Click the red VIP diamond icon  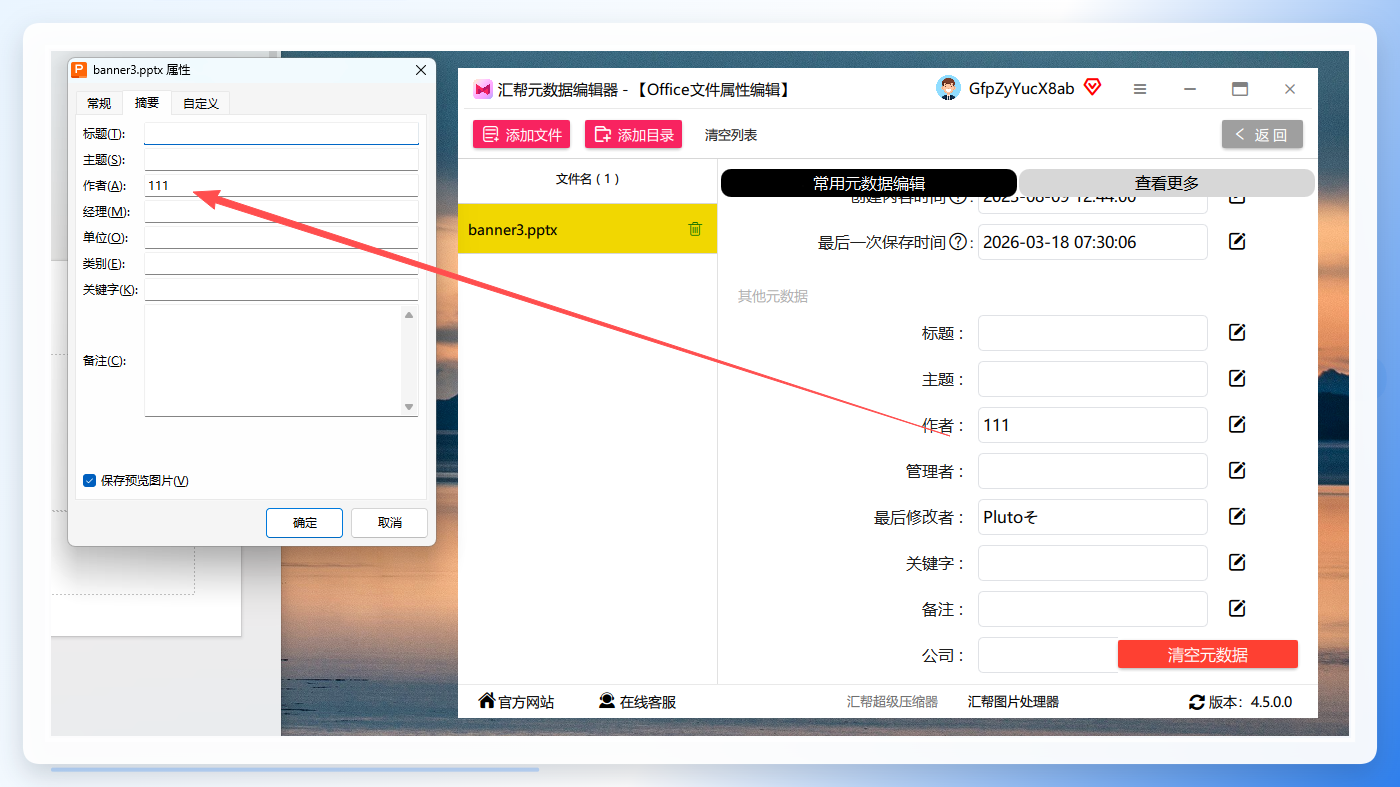pos(1092,88)
